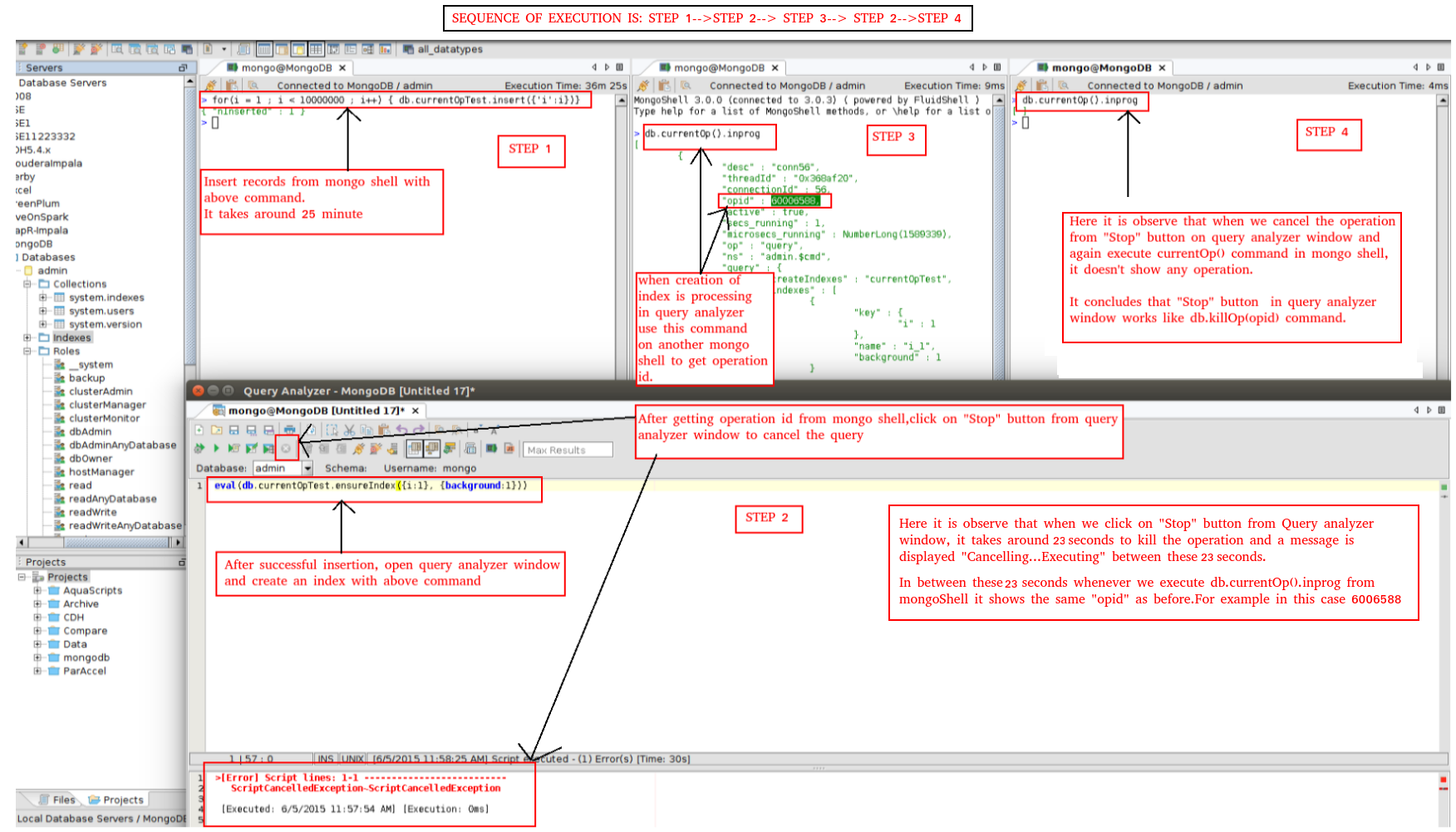
Task: Select mongo@MongoDB [Untitled 17] Query Analyzer tab
Action: point(316,411)
